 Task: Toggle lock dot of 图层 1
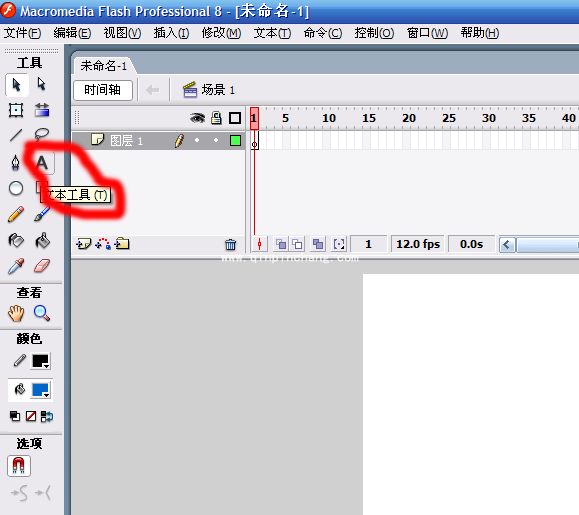tap(216, 140)
